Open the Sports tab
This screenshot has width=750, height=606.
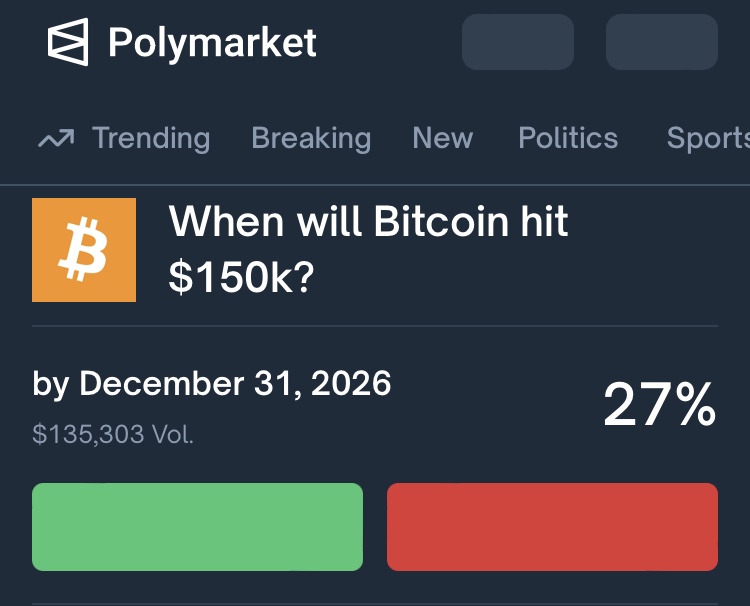click(707, 138)
